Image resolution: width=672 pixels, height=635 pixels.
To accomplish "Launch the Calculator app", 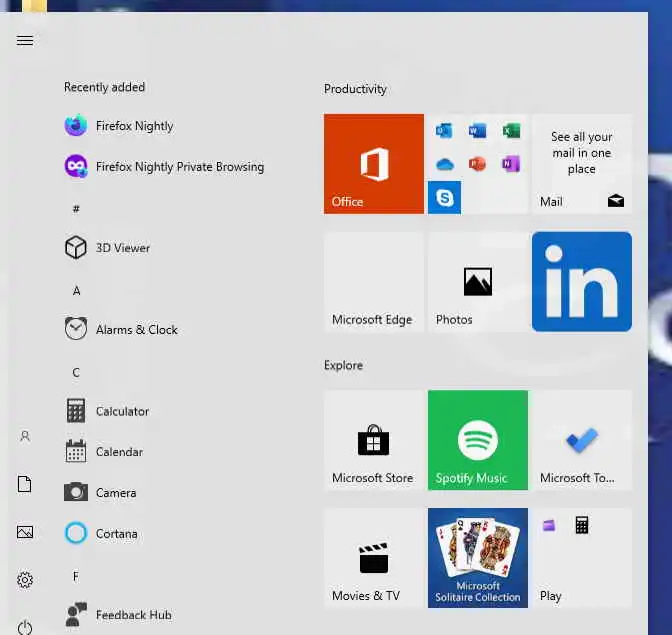I will click(x=107, y=411).
